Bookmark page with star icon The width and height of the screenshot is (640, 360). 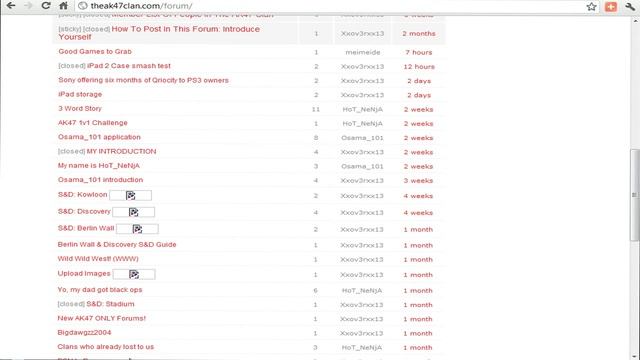591,6
